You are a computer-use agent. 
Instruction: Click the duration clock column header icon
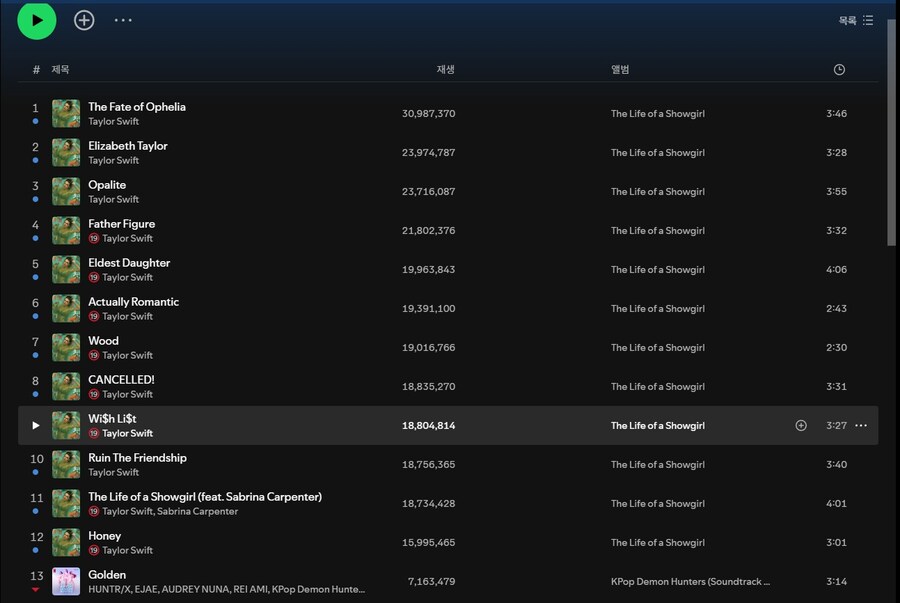(839, 69)
